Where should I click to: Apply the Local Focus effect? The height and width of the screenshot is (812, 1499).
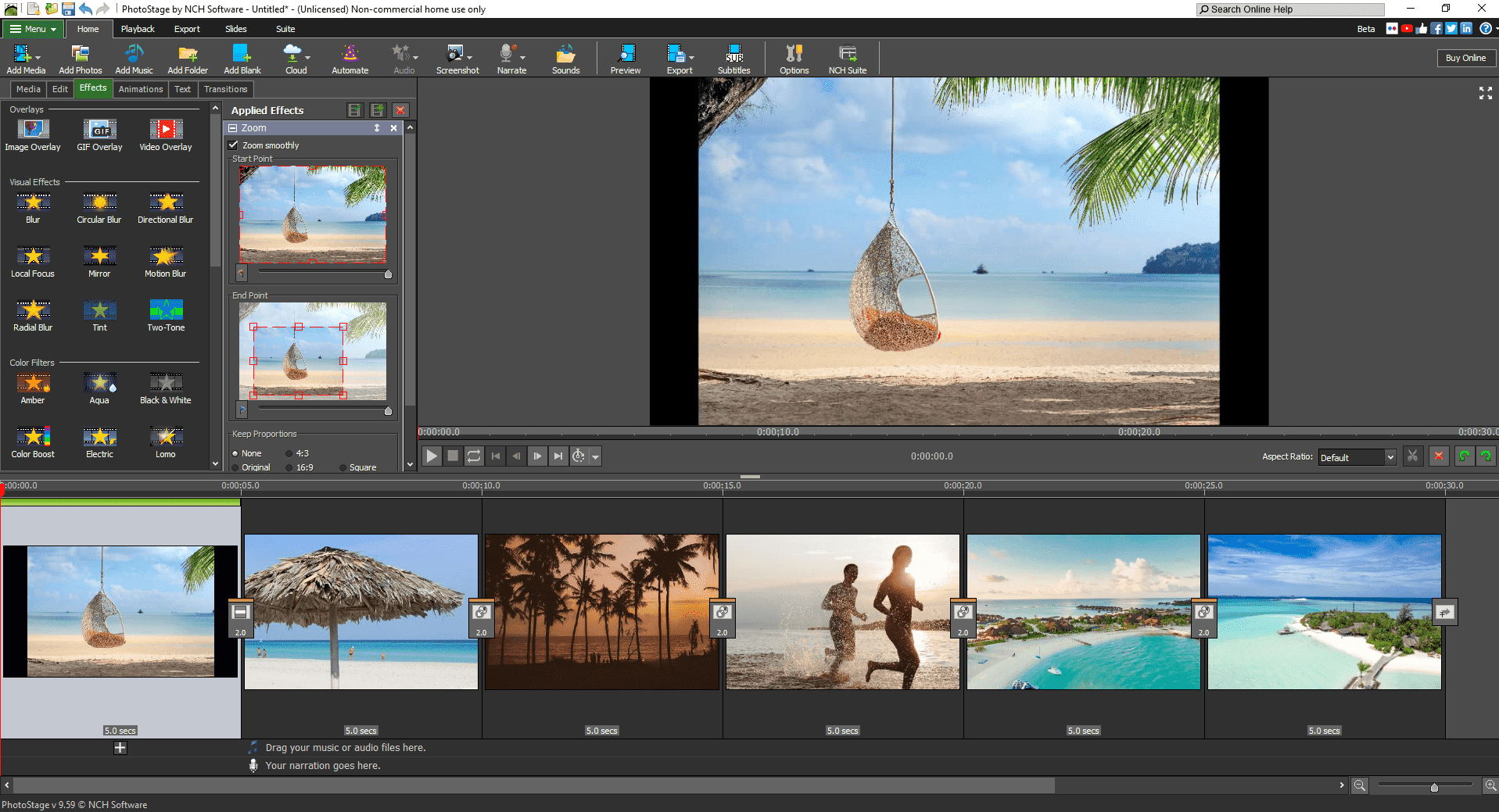tap(33, 263)
